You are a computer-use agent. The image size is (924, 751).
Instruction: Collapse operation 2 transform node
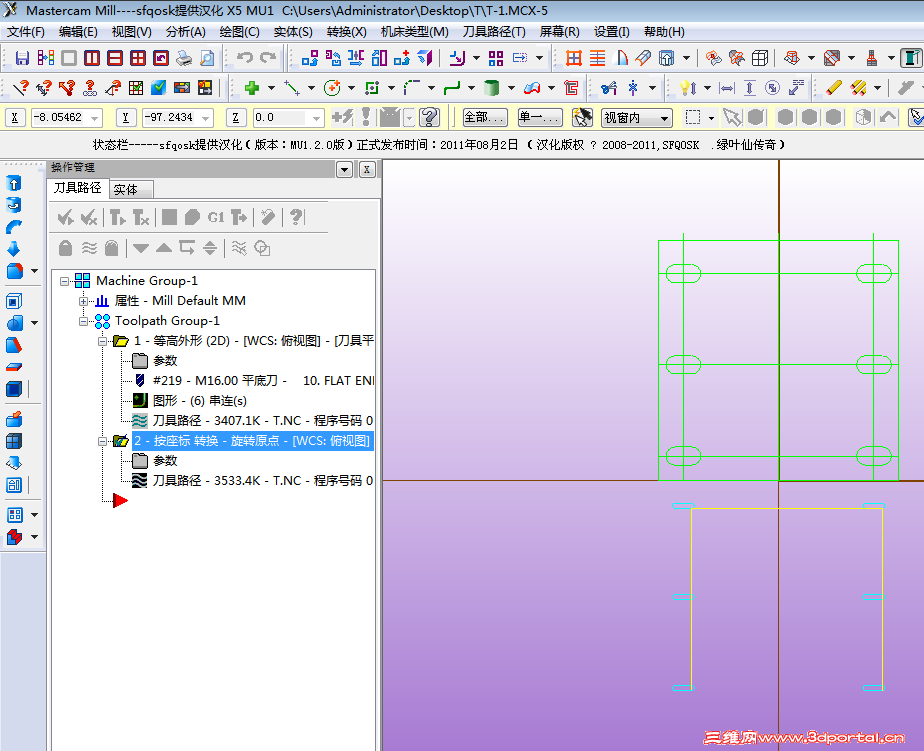[x=102, y=442]
